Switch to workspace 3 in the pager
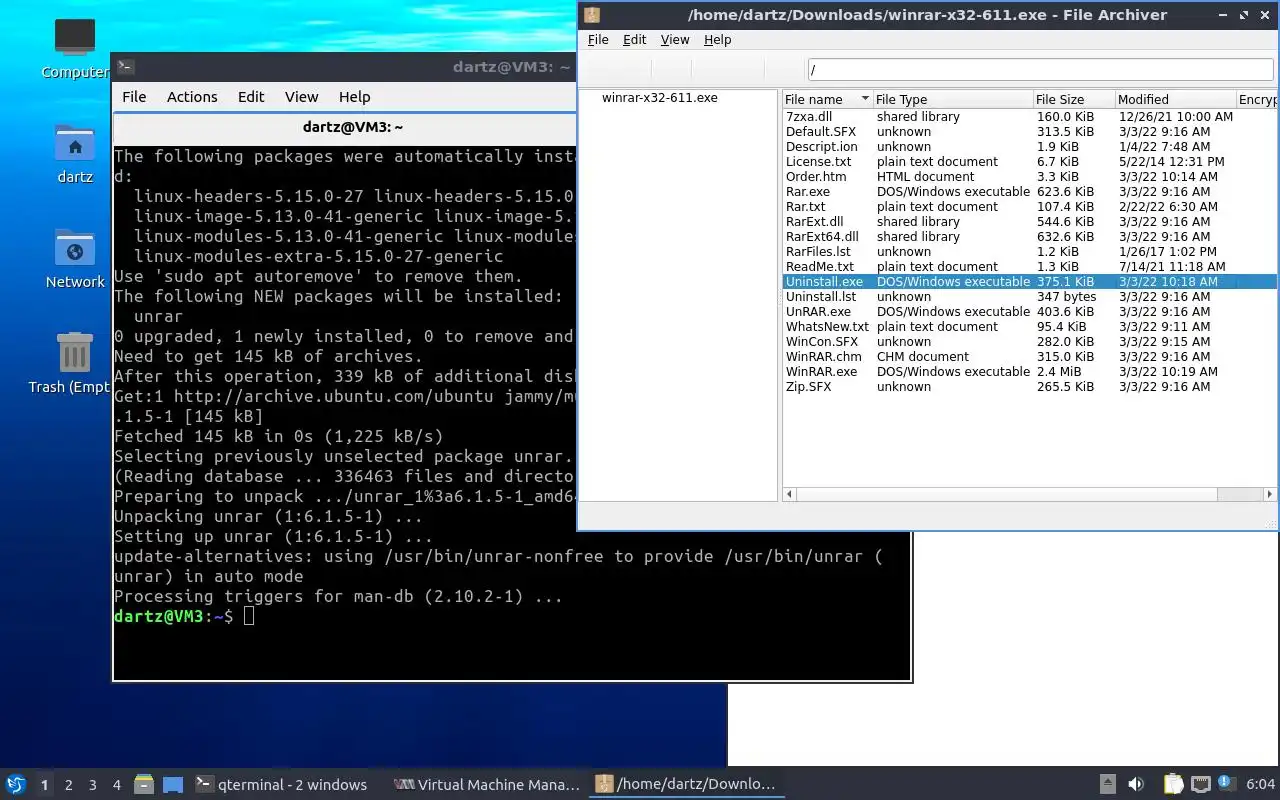 [x=92, y=785]
